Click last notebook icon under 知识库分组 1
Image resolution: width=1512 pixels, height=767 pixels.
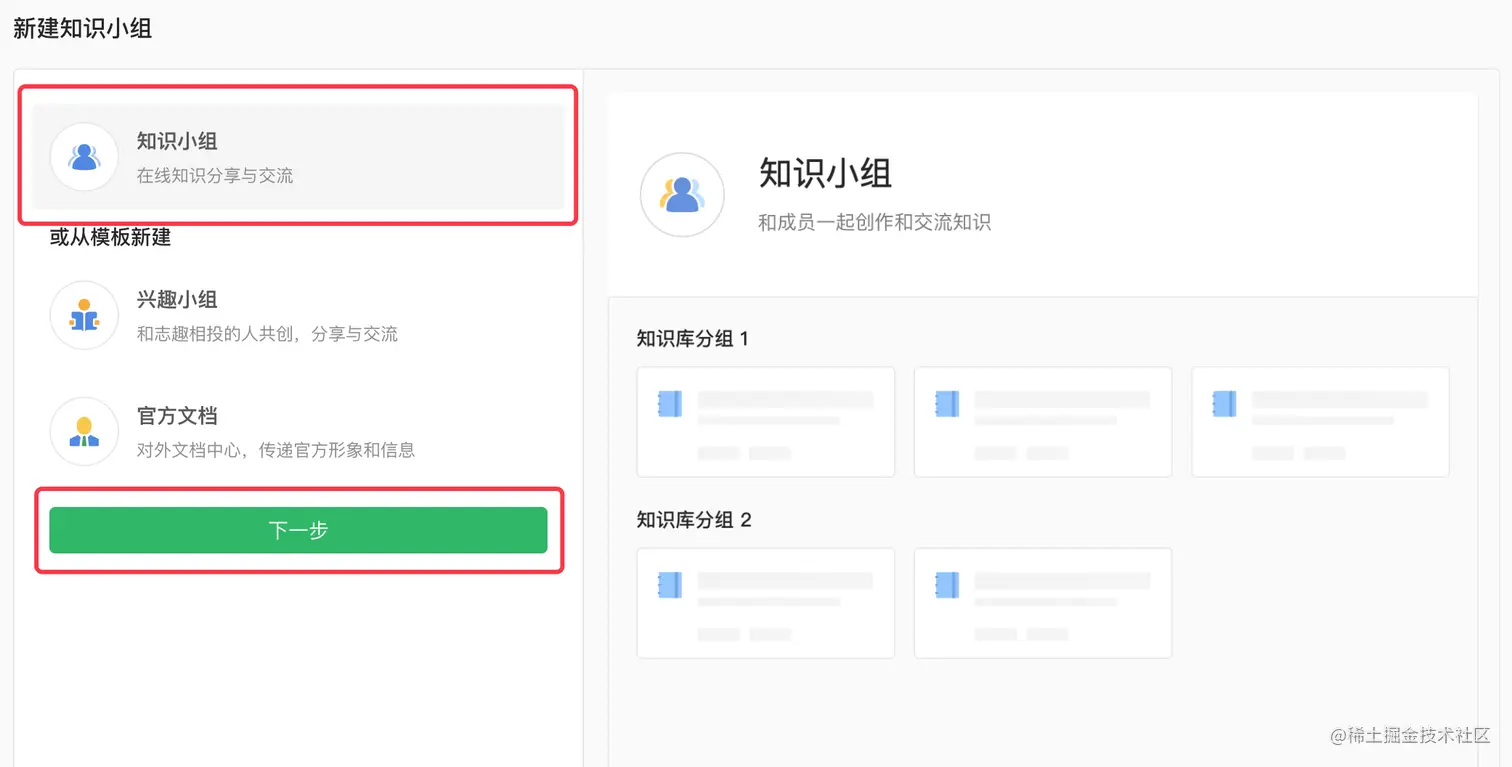pyautogui.click(x=1224, y=404)
